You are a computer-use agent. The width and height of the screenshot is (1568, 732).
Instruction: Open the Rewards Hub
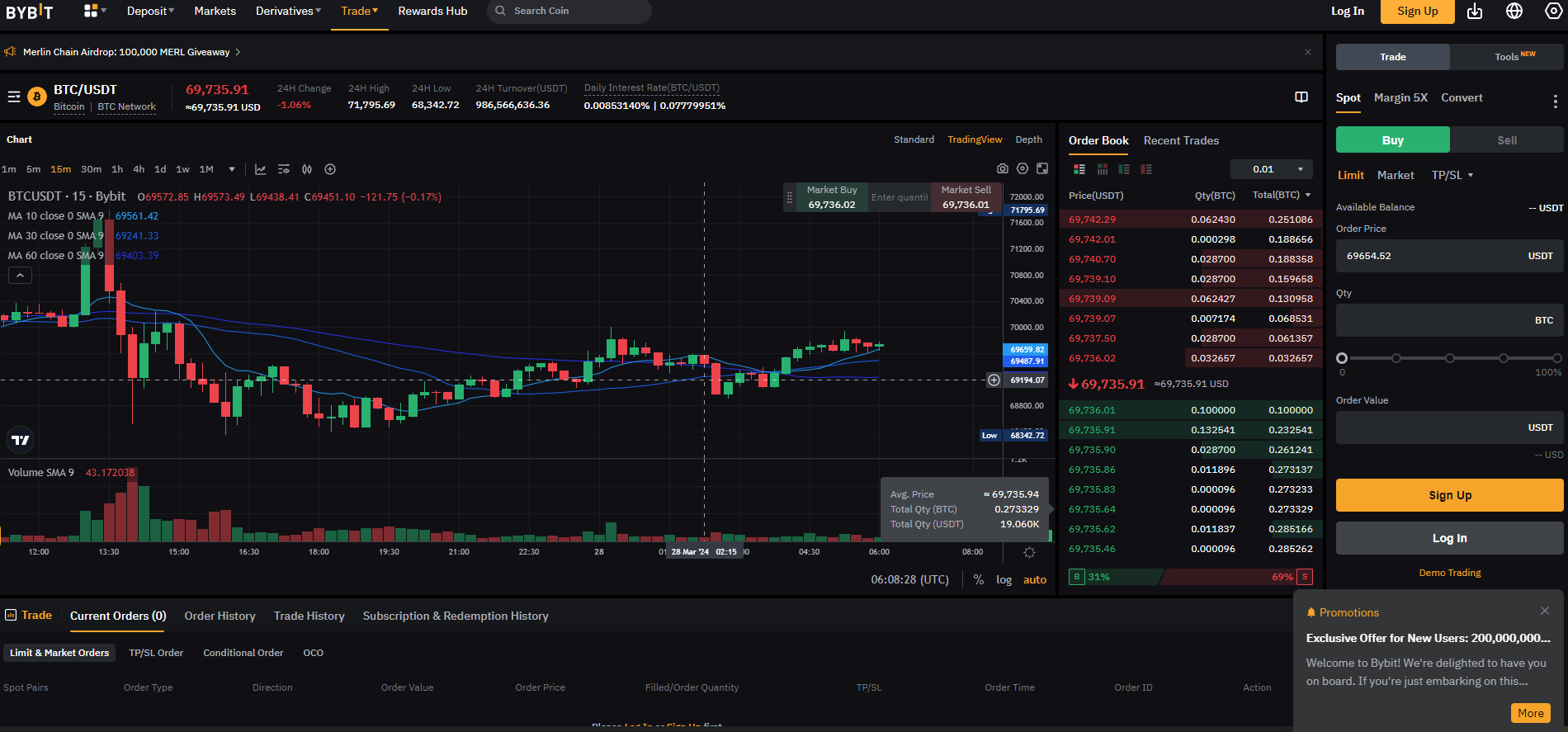[432, 11]
